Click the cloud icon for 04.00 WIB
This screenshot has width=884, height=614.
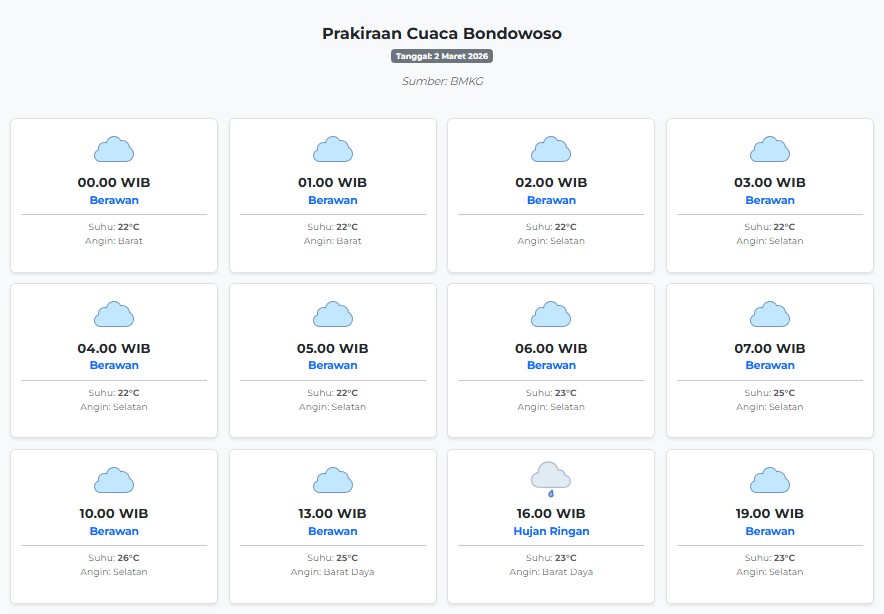(114, 315)
